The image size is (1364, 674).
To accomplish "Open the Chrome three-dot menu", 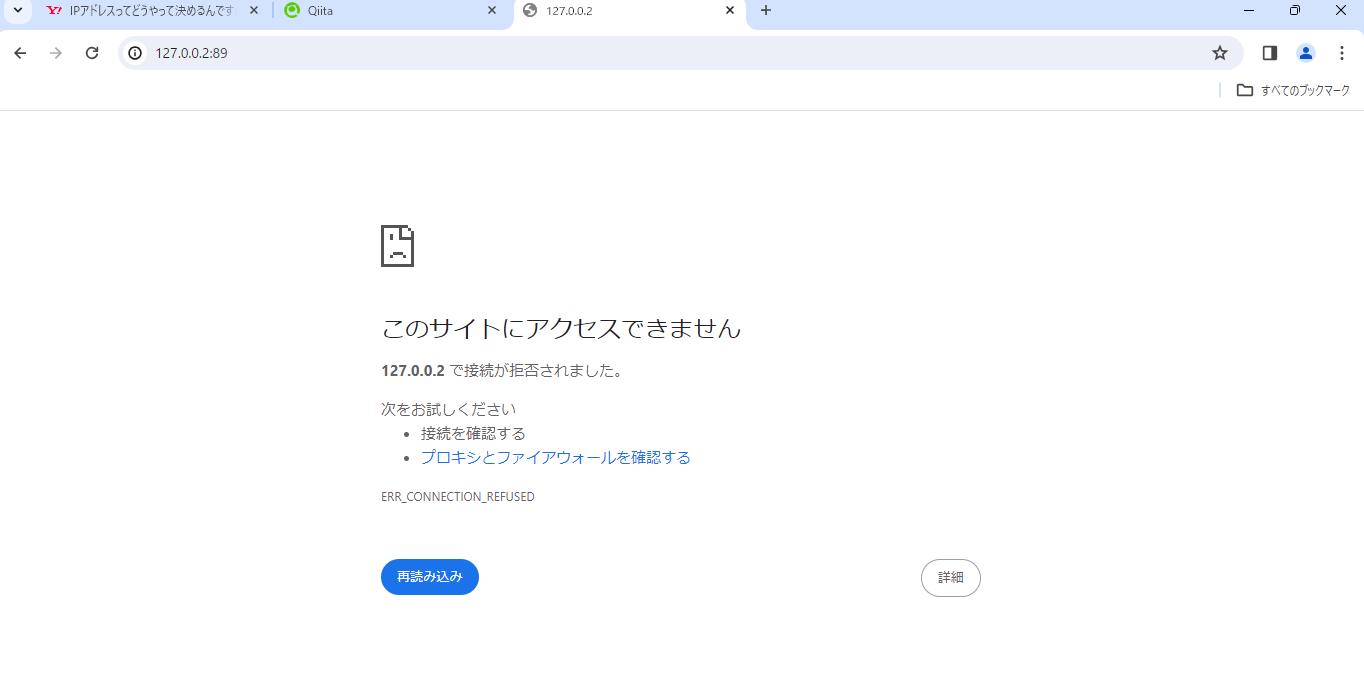I will pos(1342,53).
